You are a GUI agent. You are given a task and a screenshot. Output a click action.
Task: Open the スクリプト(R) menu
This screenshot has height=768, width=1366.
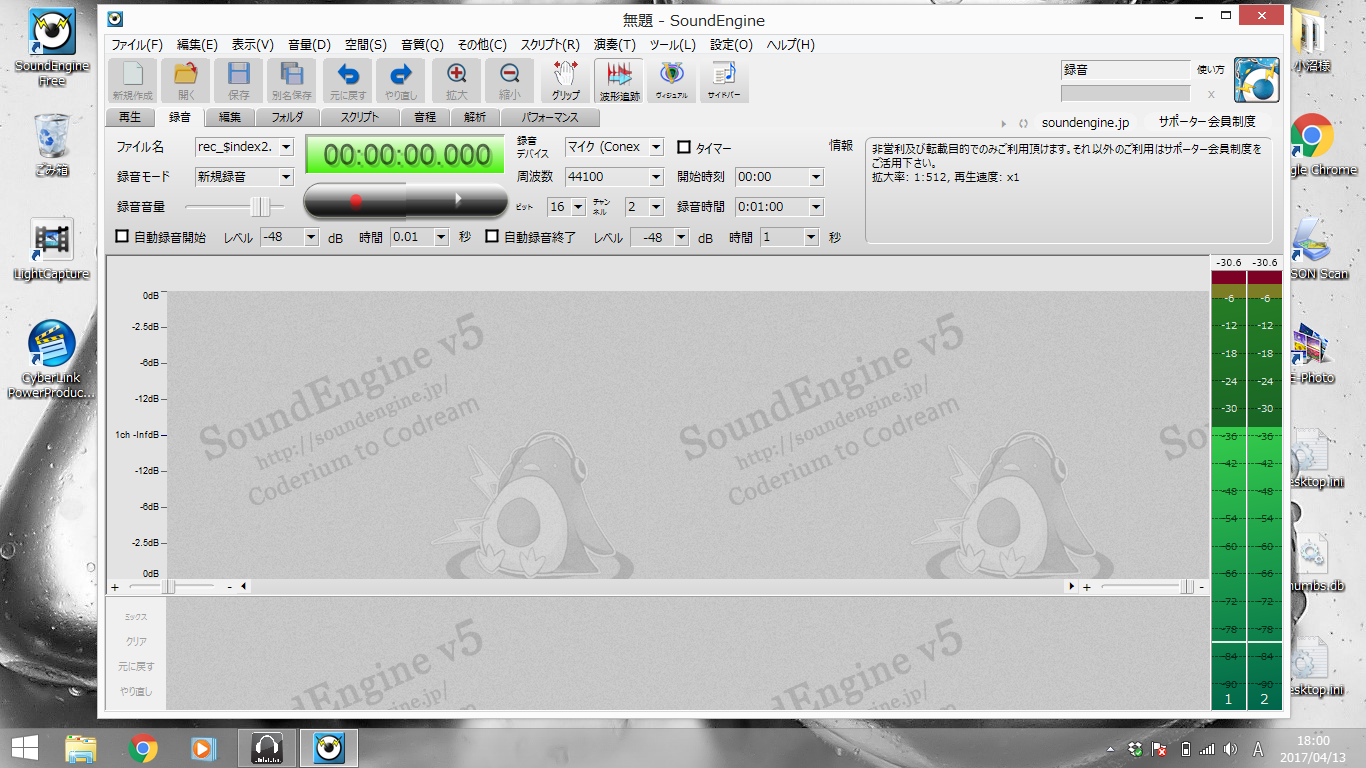pyautogui.click(x=550, y=45)
